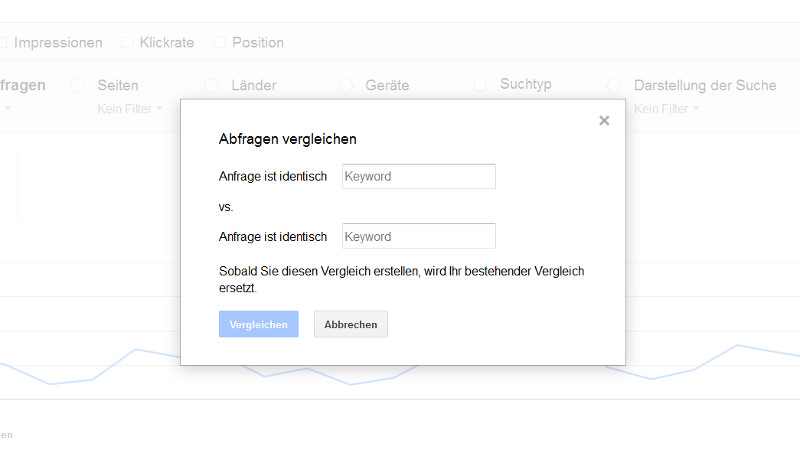800x456 pixels.
Task: Open the filter arrow under Suchanfragen
Action: [x=7, y=108]
